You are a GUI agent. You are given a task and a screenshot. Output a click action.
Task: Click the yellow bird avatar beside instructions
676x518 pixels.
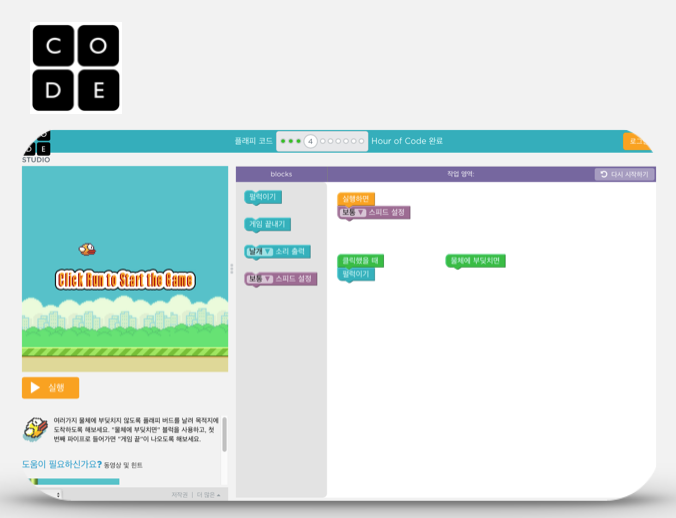pos(35,429)
